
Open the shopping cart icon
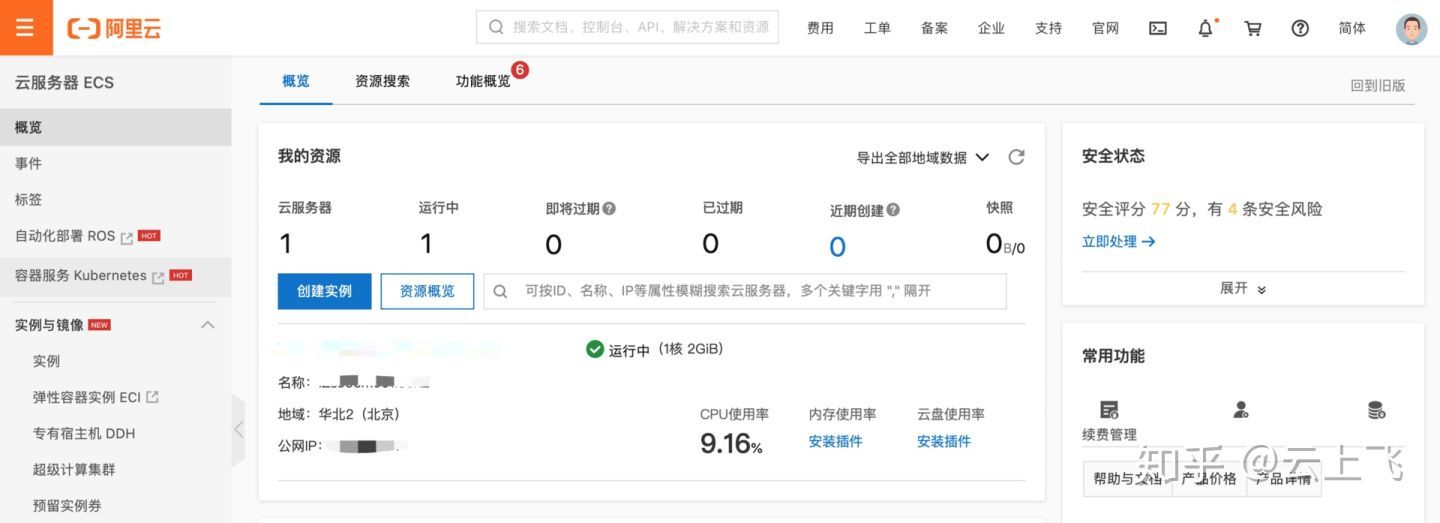pos(1252,28)
